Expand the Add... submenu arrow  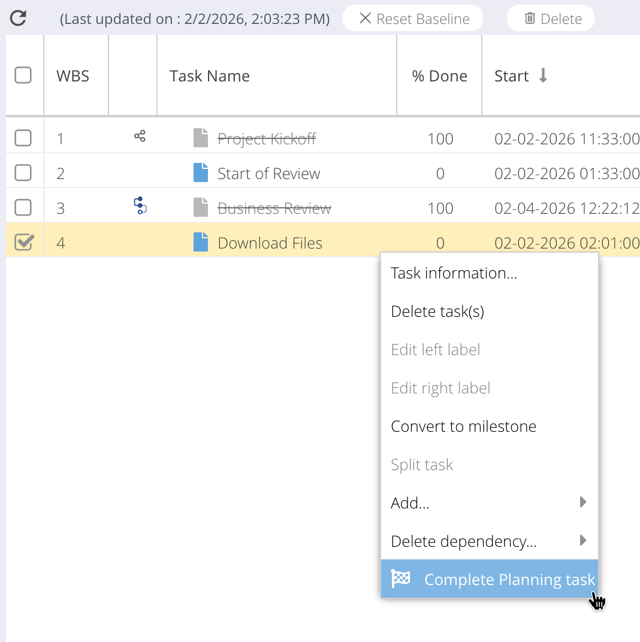pyautogui.click(x=583, y=502)
